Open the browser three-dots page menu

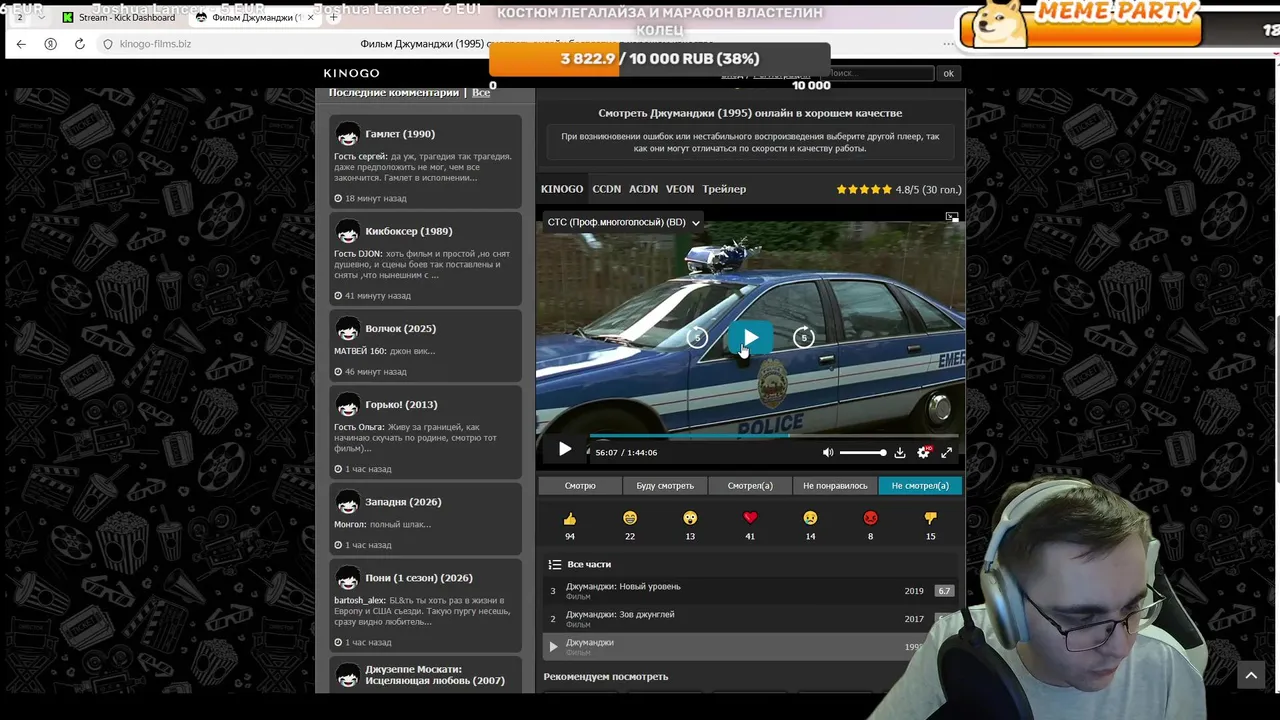click(x=949, y=44)
